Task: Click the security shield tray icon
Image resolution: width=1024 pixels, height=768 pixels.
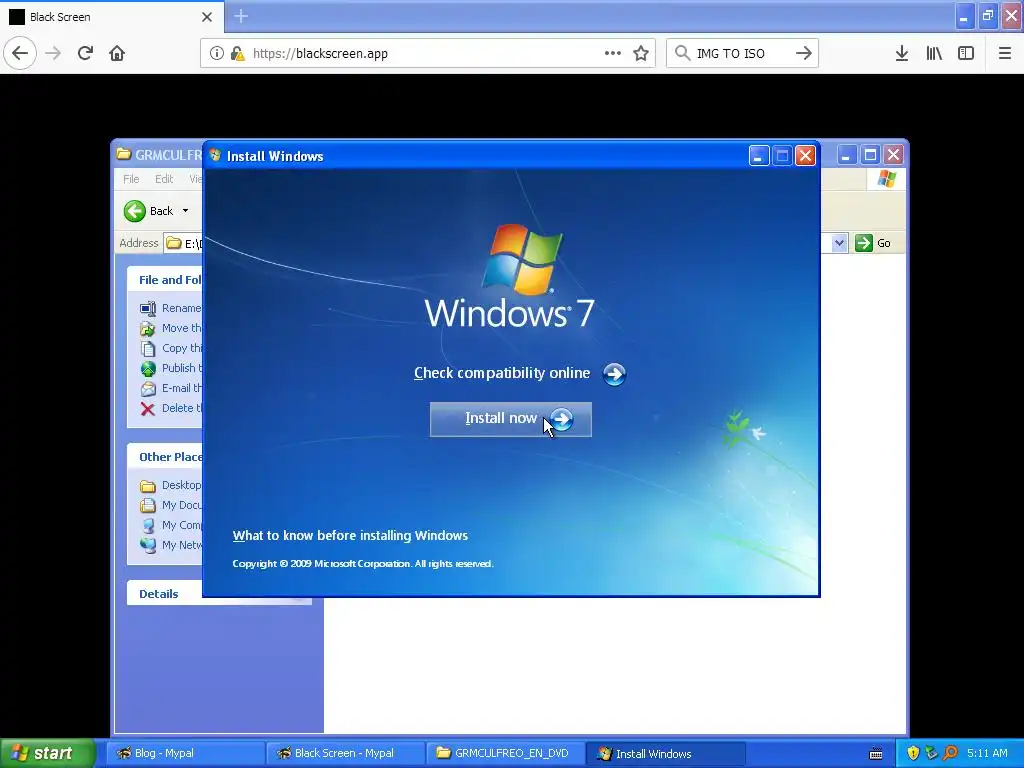Action: [913, 753]
